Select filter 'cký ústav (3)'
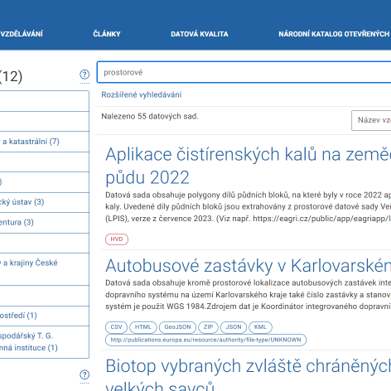Image resolution: width=391 pixels, height=391 pixels. point(44,202)
